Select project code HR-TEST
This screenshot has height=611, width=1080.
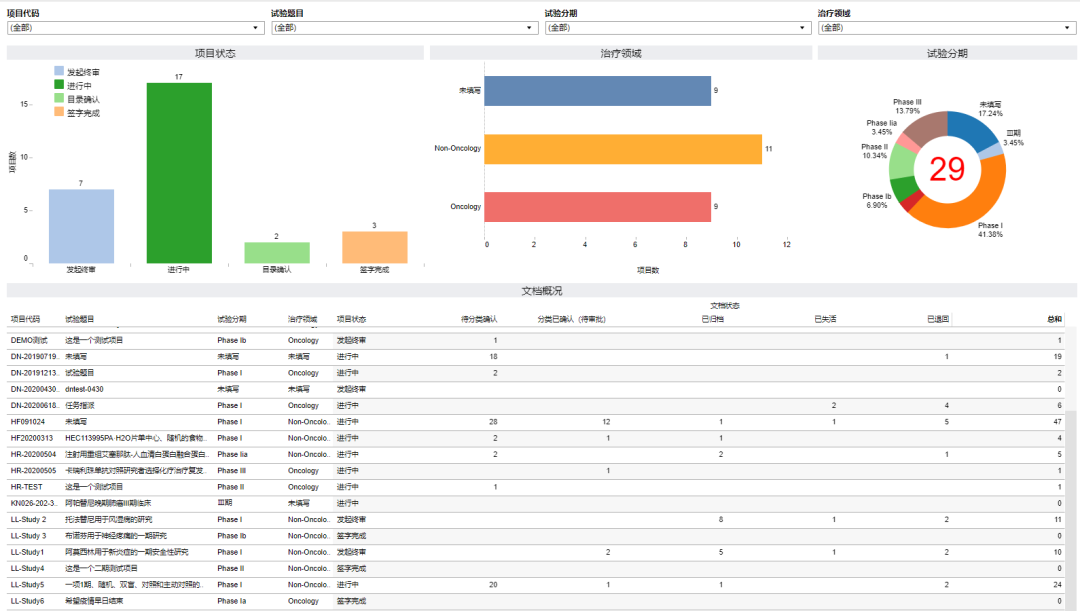[27, 487]
